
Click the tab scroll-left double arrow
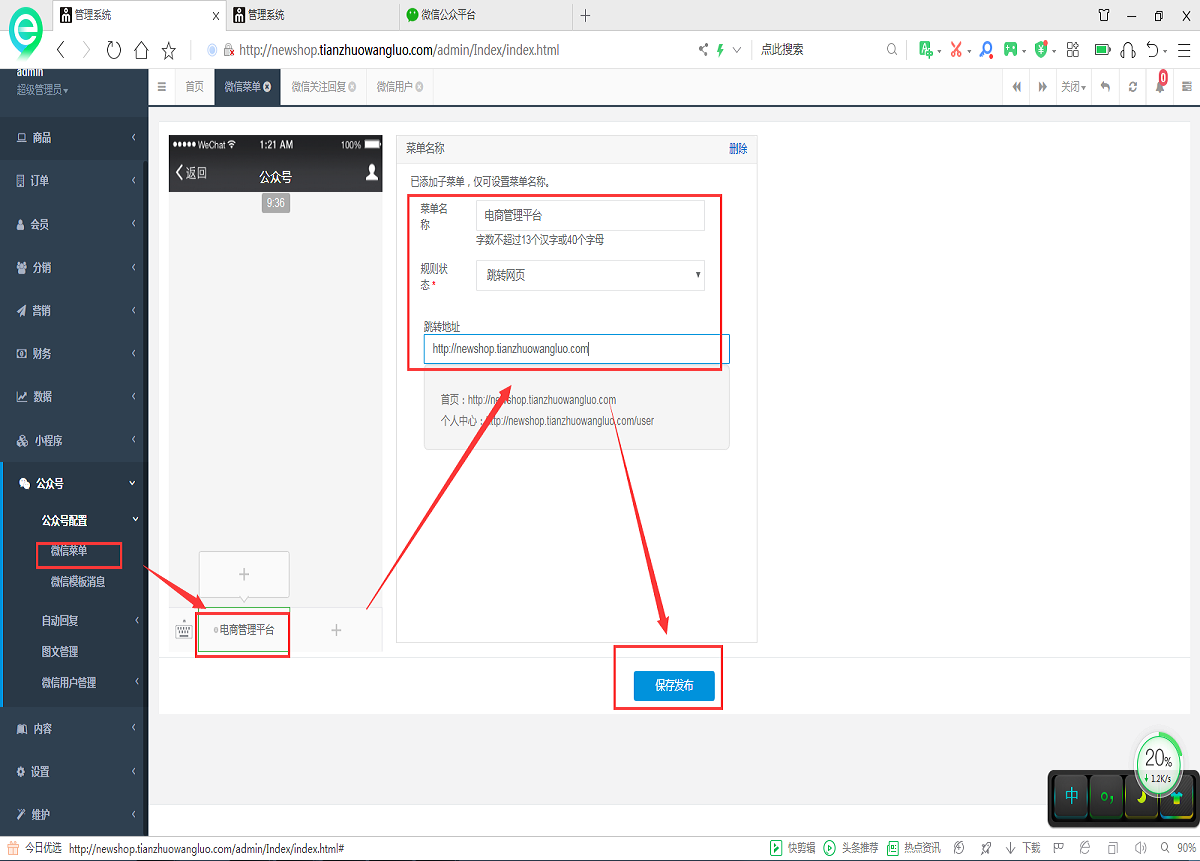tap(1017, 87)
